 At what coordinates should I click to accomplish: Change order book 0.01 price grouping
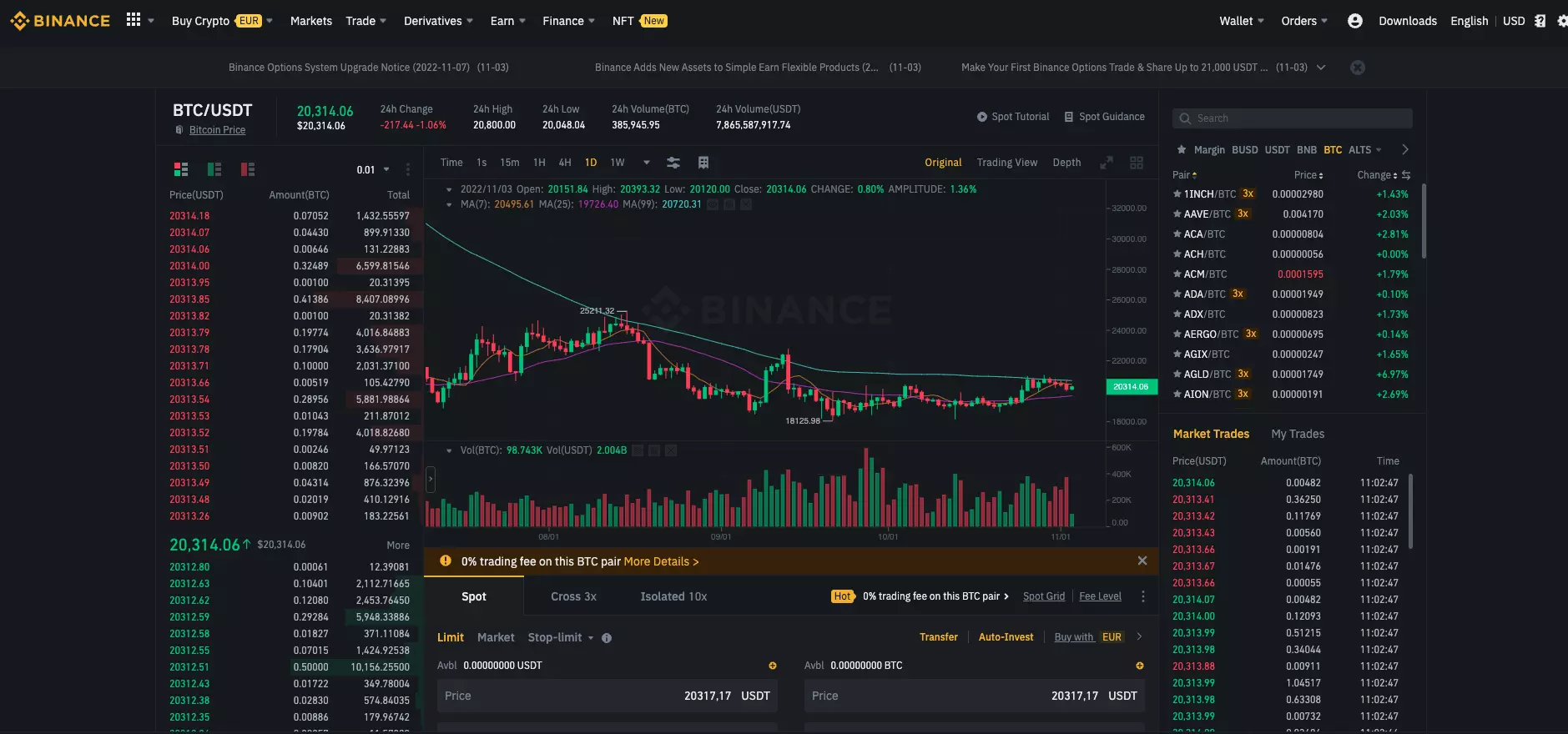(x=373, y=169)
